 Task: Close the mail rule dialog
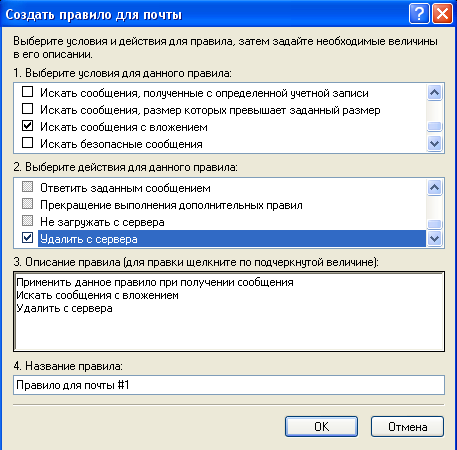442,14
